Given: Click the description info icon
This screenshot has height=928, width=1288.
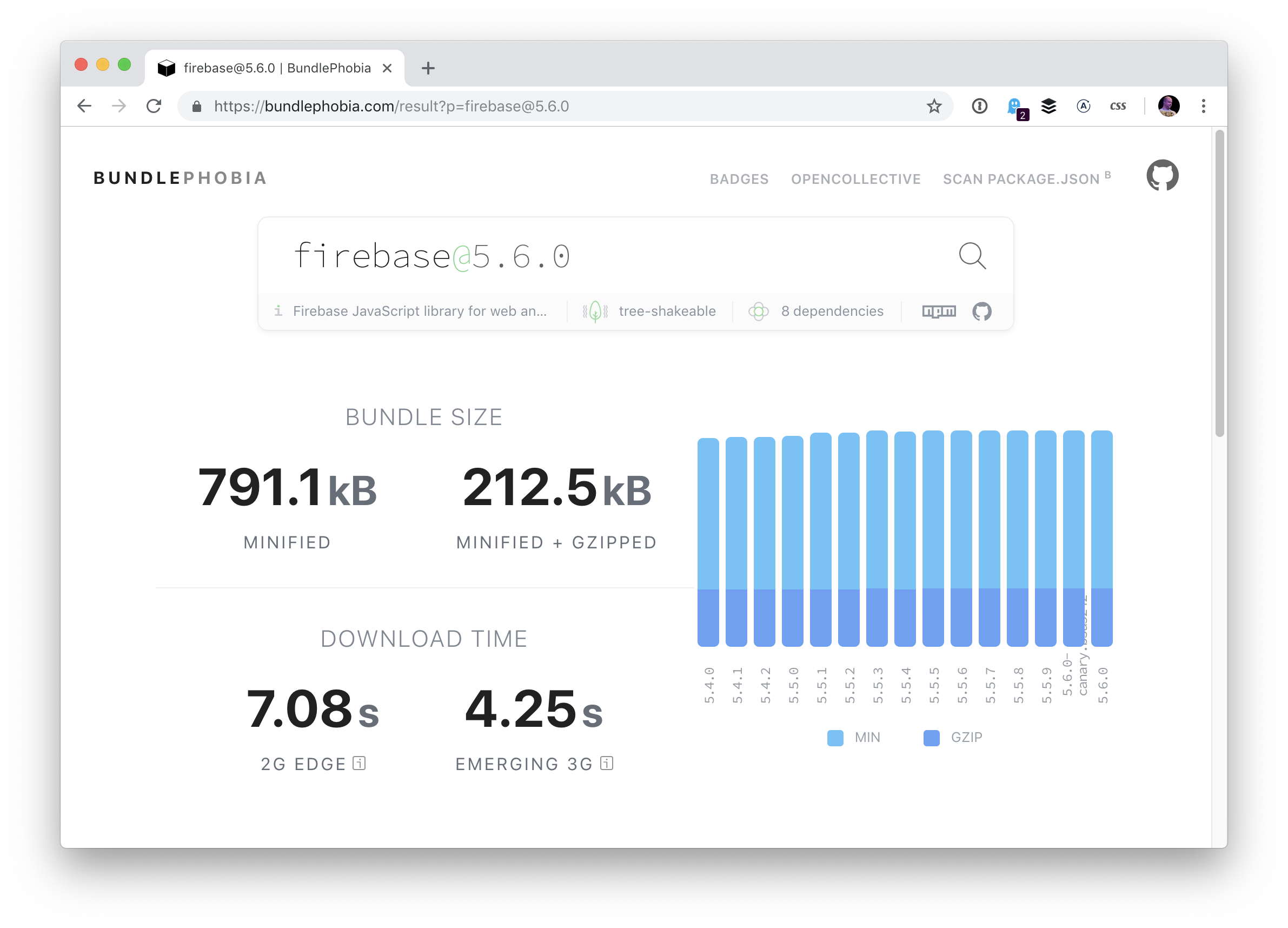Looking at the screenshot, I should [278, 310].
